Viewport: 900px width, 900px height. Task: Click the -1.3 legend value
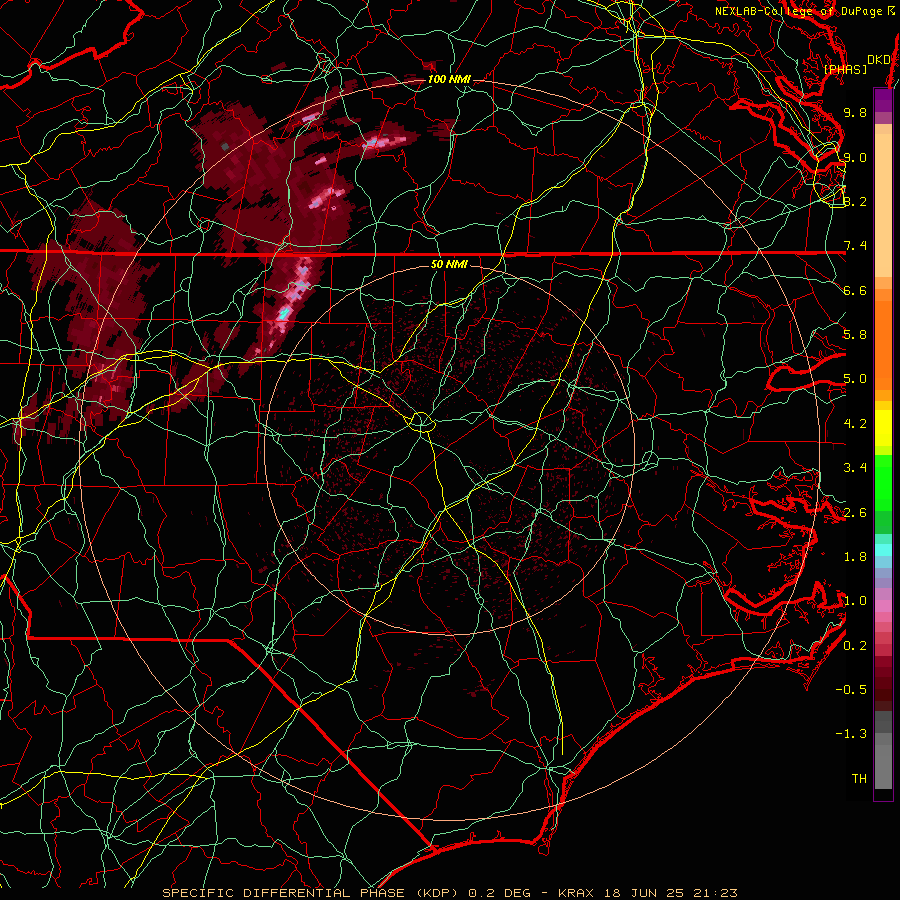click(x=851, y=734)
